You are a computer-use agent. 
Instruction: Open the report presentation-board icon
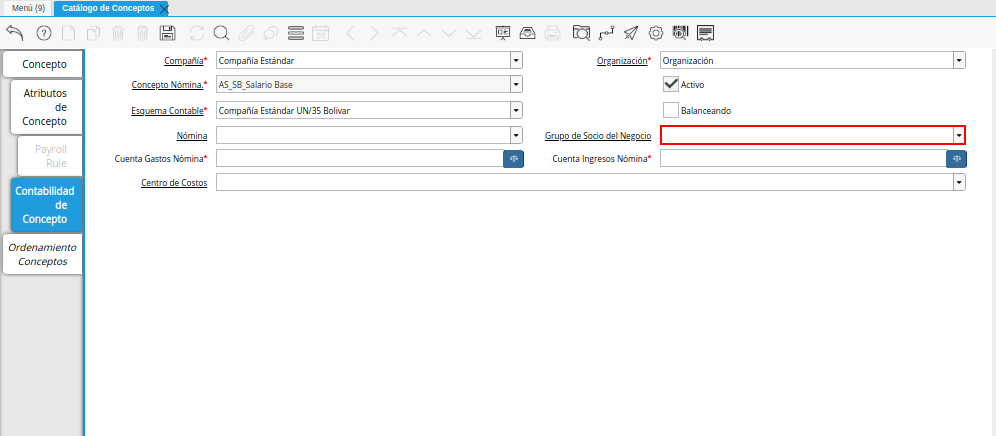pyautogui.click(x=503, y=33)
